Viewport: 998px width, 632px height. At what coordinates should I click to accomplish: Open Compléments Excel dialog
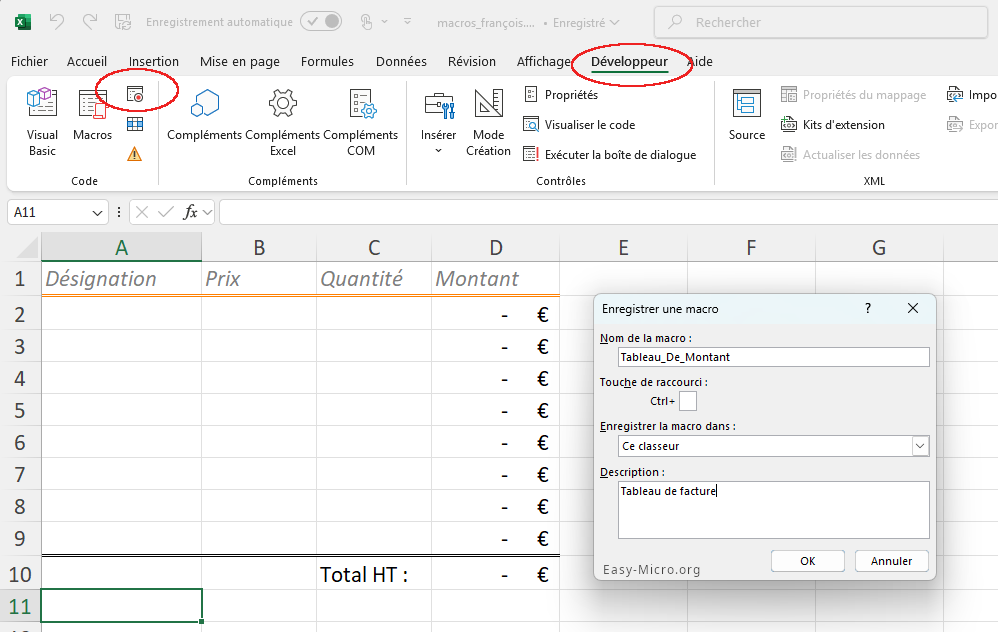click(x=283, y=122)
